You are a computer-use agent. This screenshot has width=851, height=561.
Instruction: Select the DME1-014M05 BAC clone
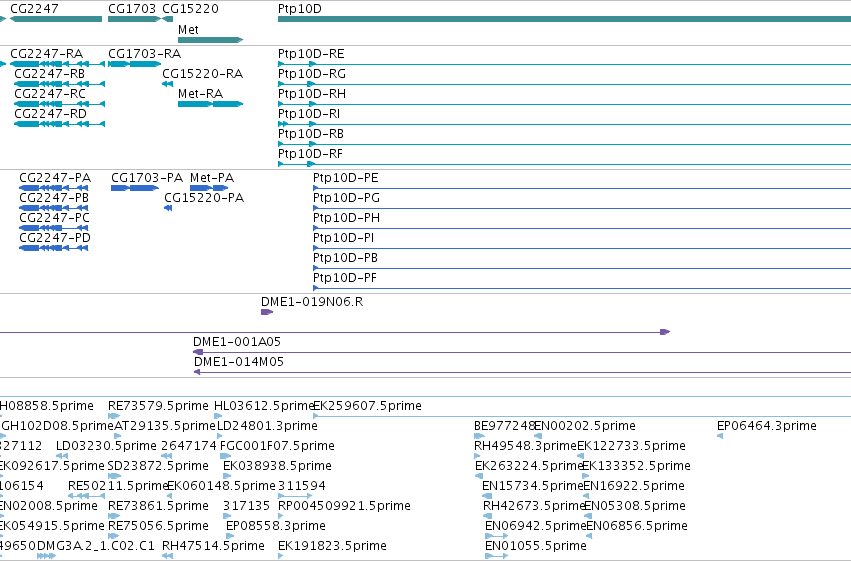click(523, 372)
